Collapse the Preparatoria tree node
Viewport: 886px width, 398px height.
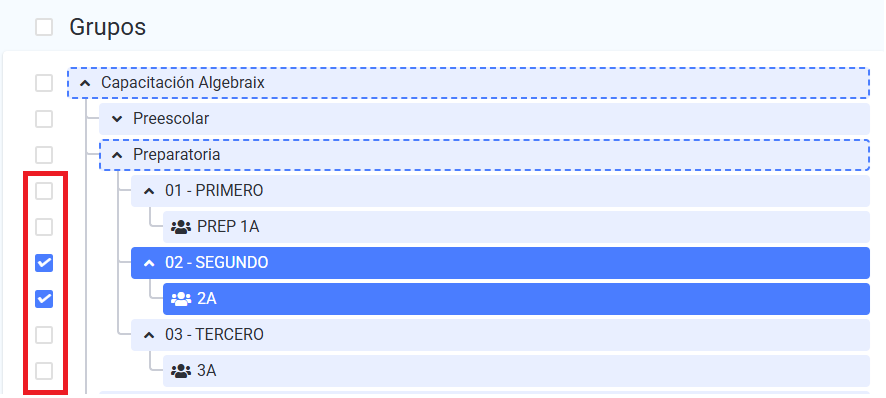(117, 155)
